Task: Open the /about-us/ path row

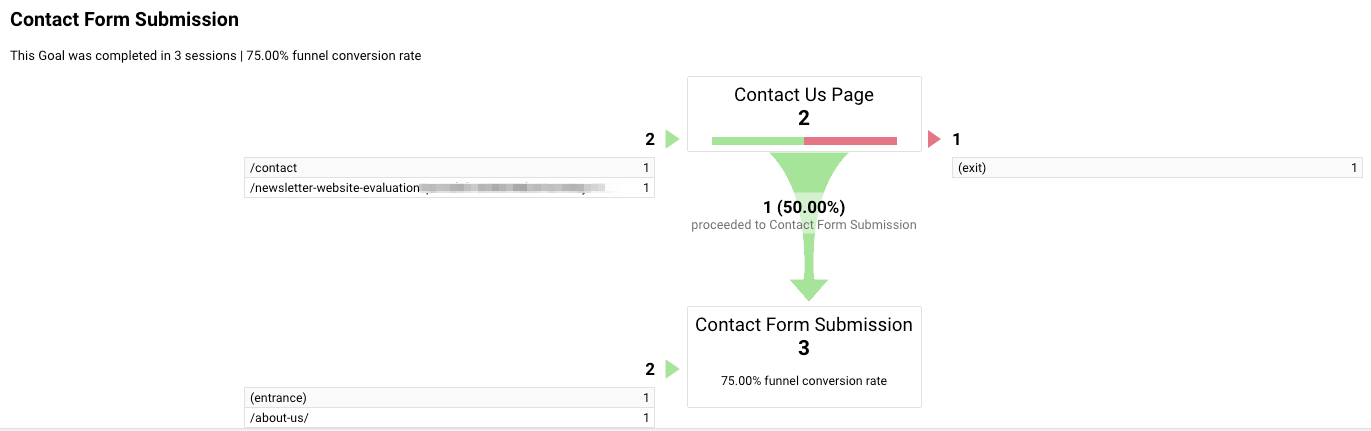Action: (449, 418)
